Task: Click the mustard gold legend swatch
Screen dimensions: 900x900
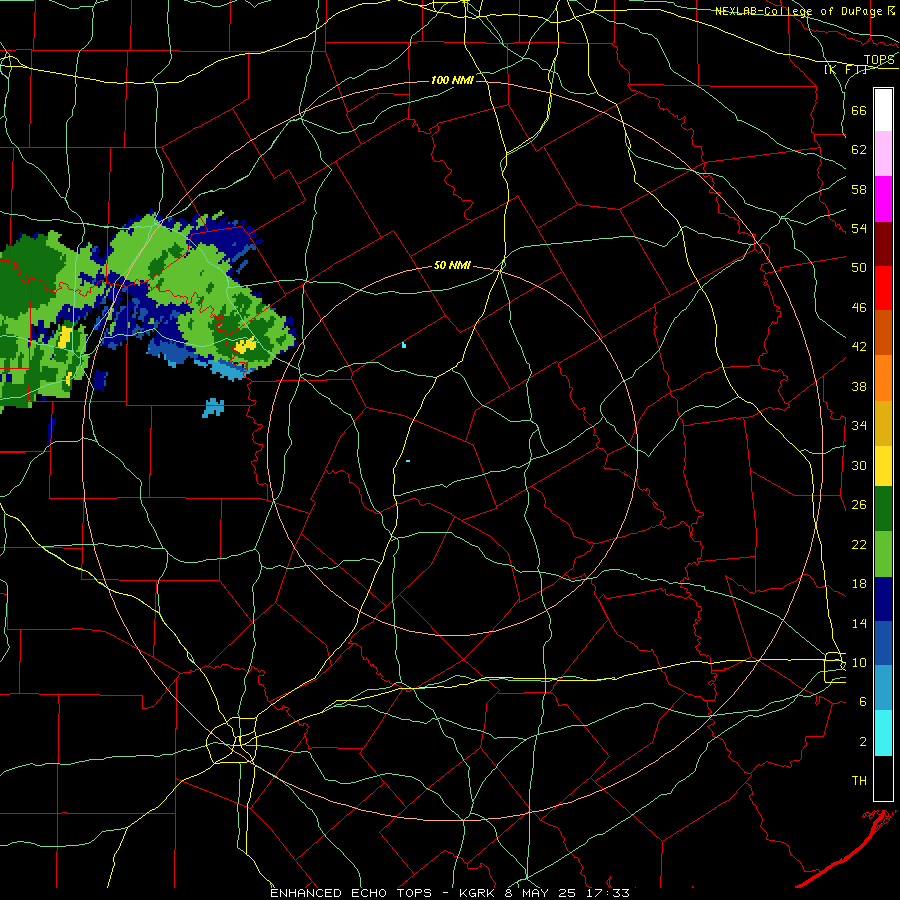Action: click(x=883, y=424)
